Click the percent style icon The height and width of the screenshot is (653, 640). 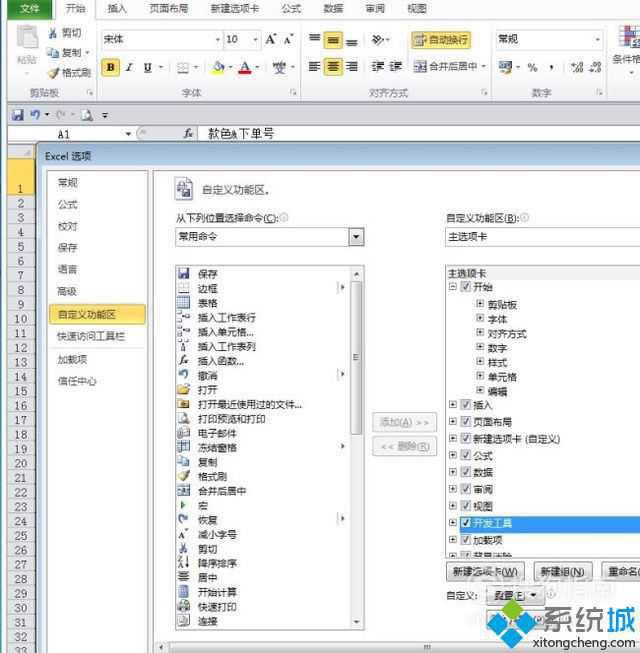pos(532,67)
